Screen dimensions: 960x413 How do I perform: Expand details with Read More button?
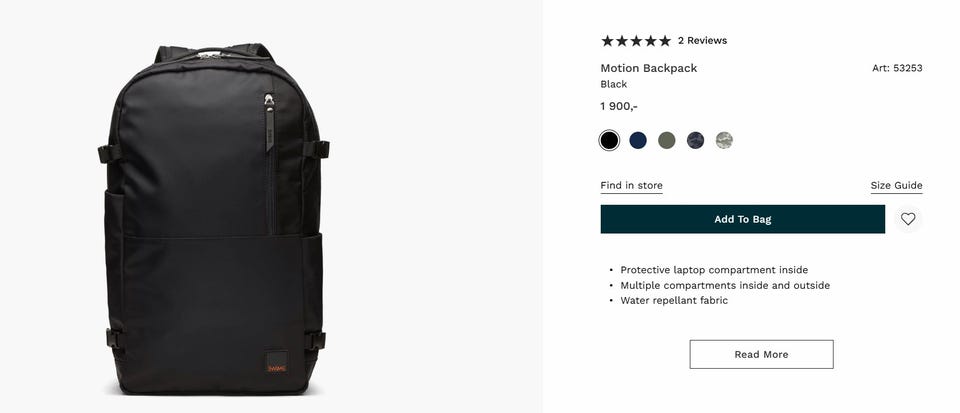(761, 354)
